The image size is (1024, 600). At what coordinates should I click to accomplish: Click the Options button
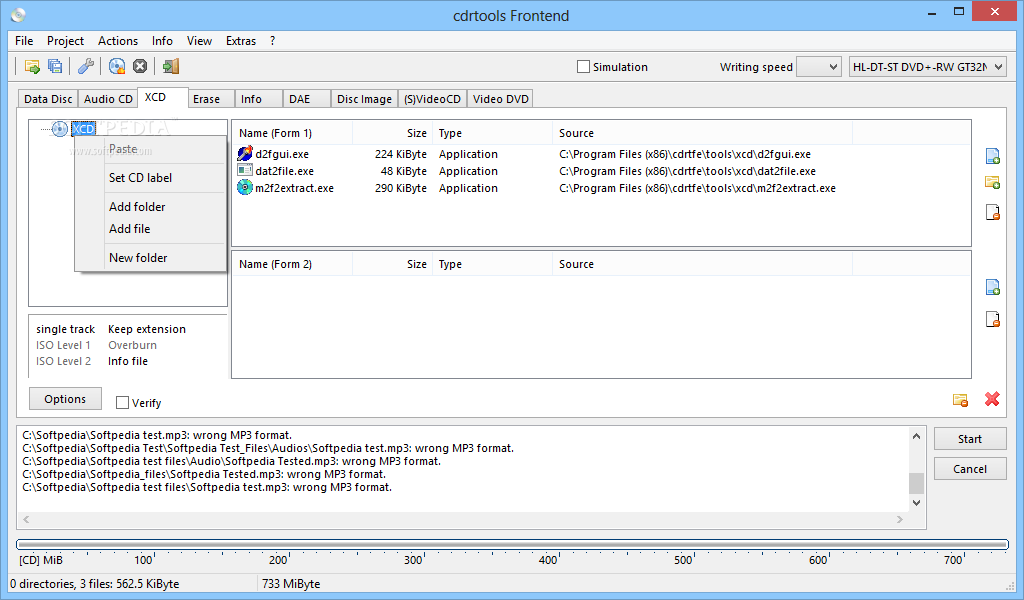click(65, 399)
